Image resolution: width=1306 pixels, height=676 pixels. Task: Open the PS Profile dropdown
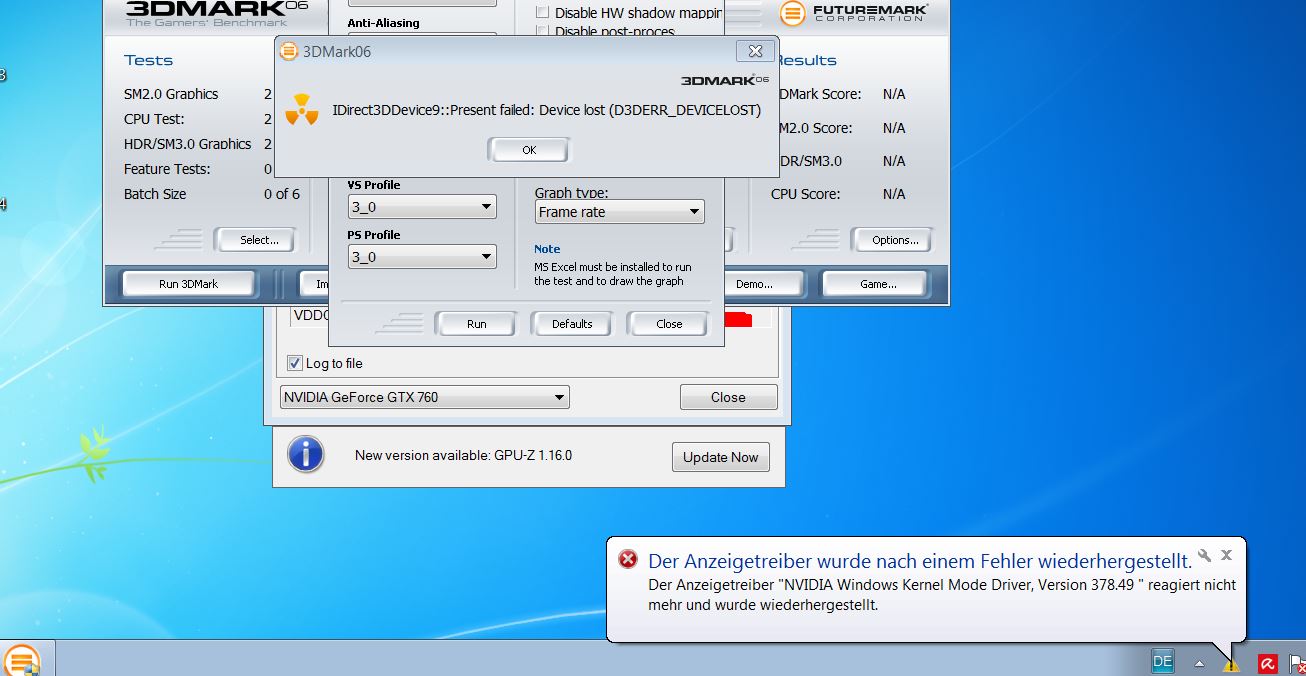point(421,257)
